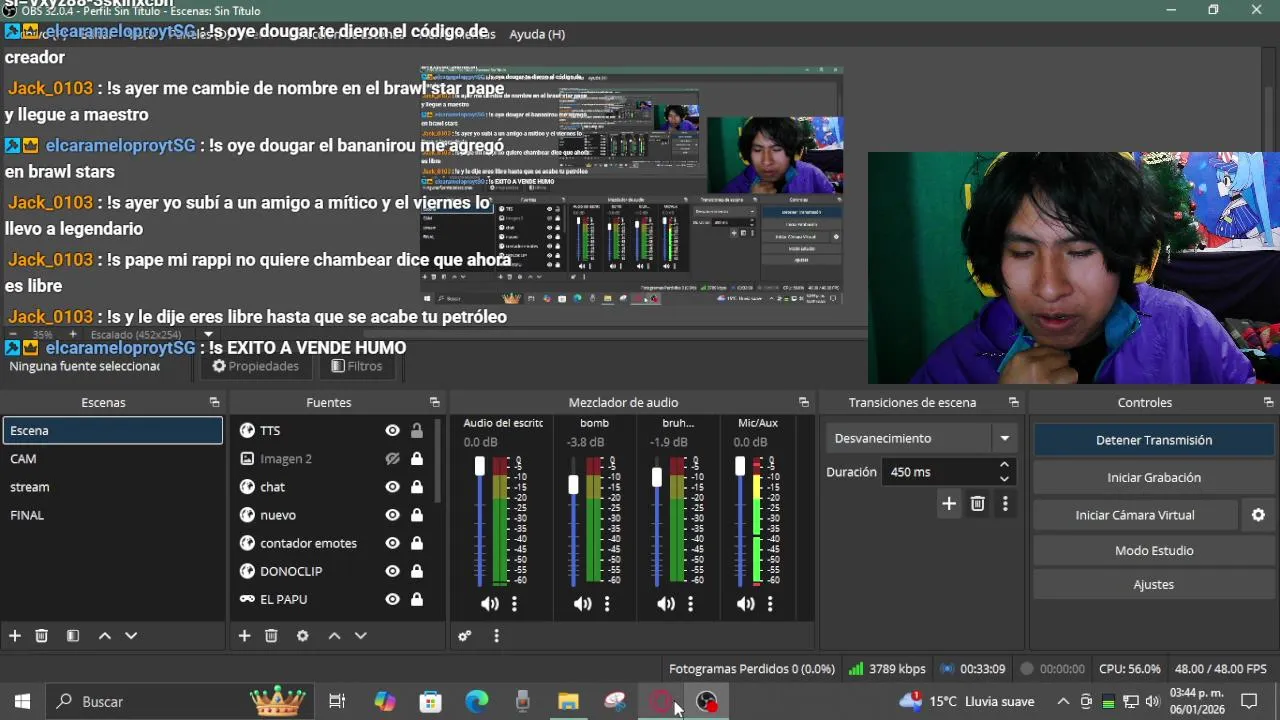Open options menu for Mic/Aux channel
Image resolution: width=1280 pixels, height=720 pixels.
[x=770, y=604]
